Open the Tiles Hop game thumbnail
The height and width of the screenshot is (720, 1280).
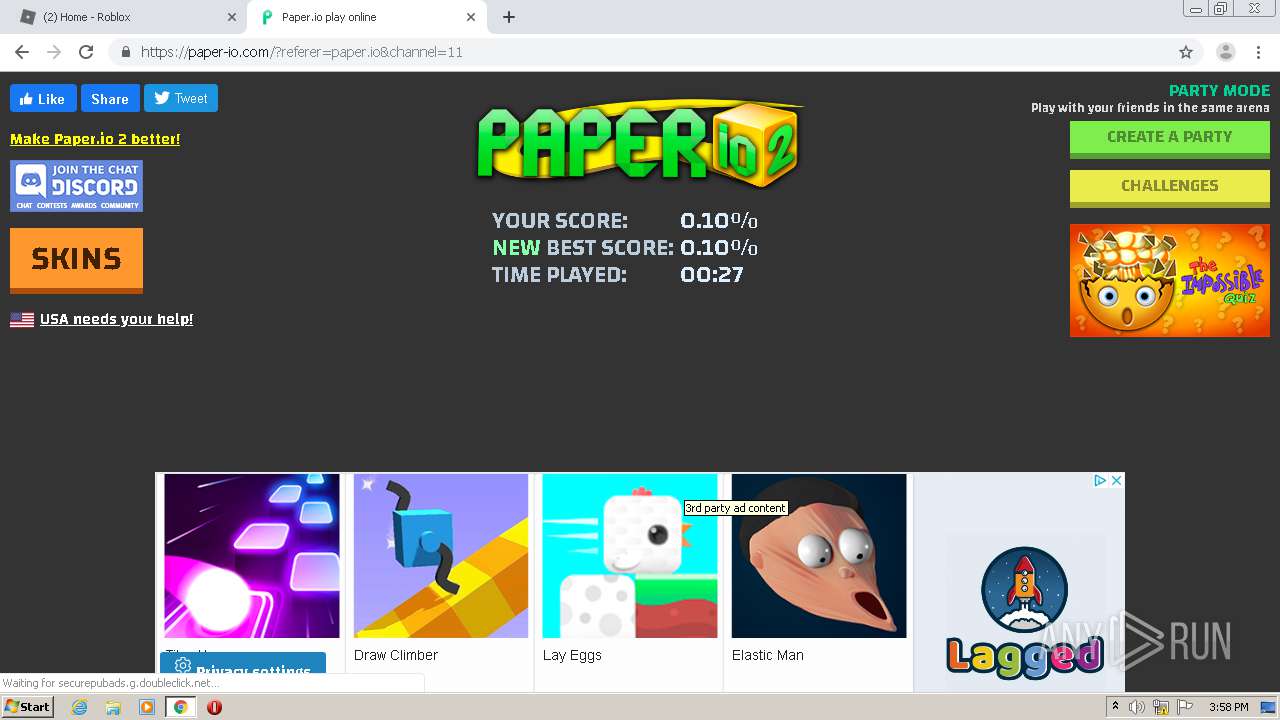tap(252, 556)
